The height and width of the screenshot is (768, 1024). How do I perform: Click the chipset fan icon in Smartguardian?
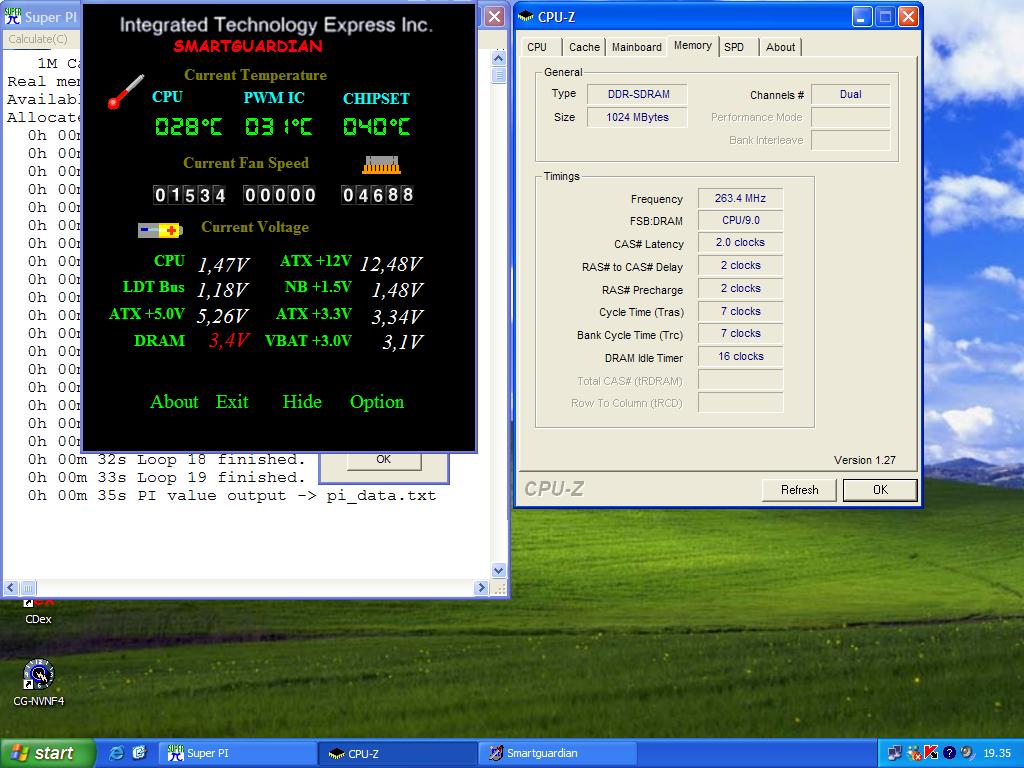pyautogui.click(x=381, y=165)
